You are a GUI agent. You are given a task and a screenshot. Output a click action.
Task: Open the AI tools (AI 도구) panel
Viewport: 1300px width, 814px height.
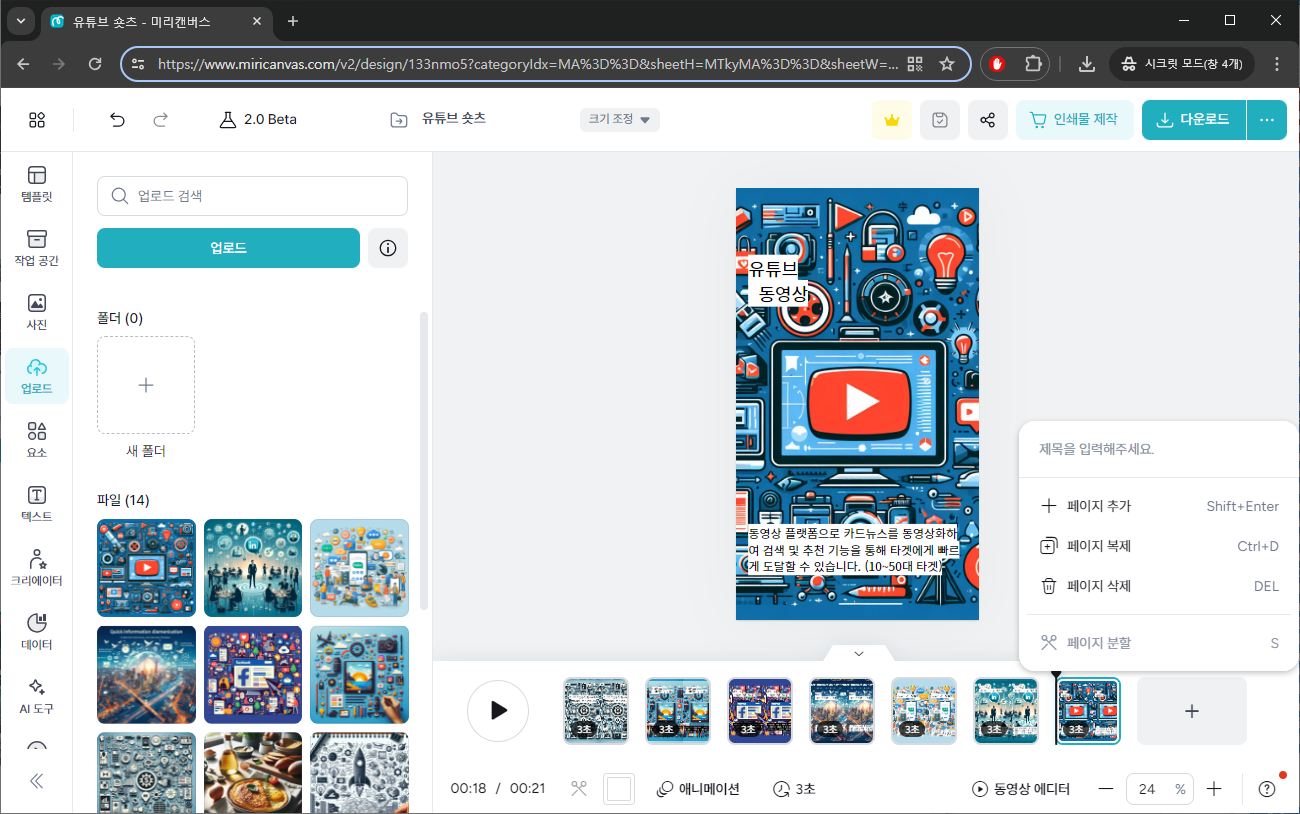tap(37, 696)
